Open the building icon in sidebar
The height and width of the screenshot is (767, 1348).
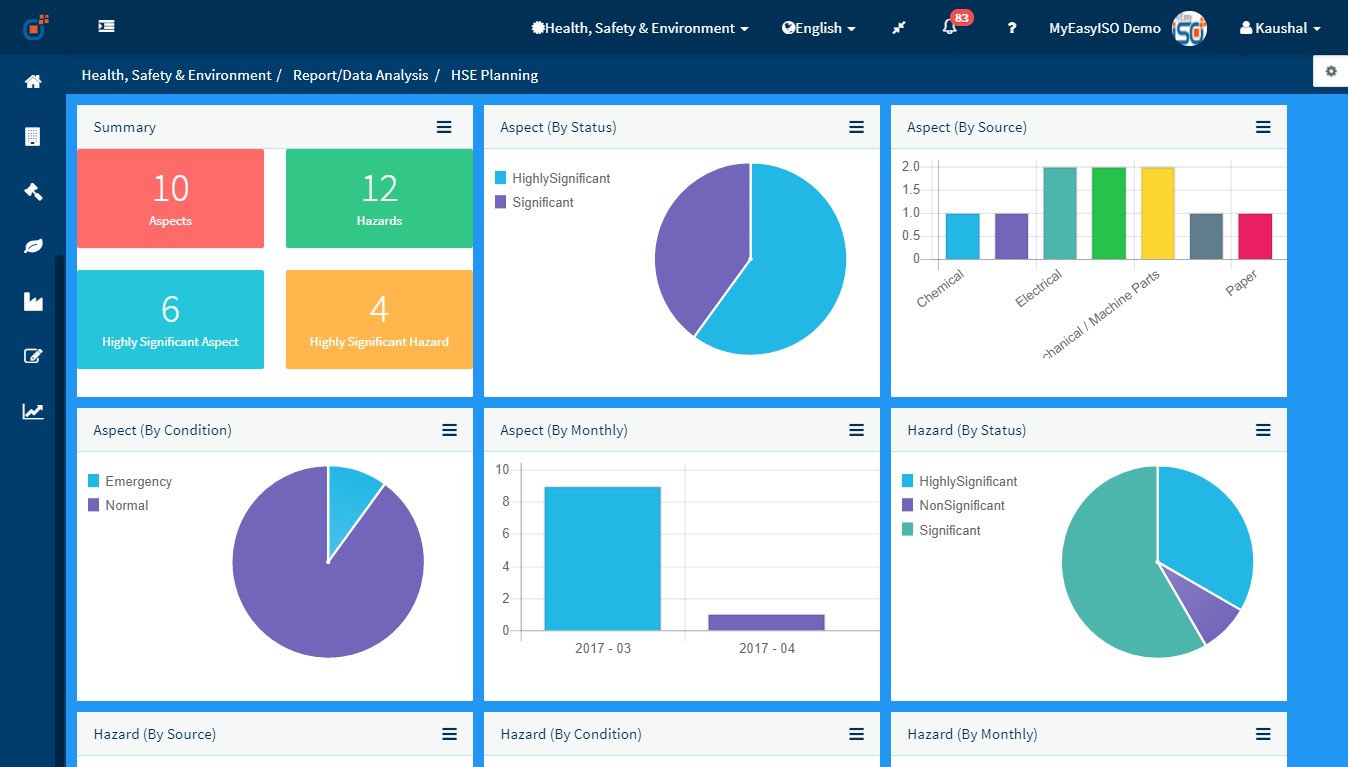coord(33,137)
